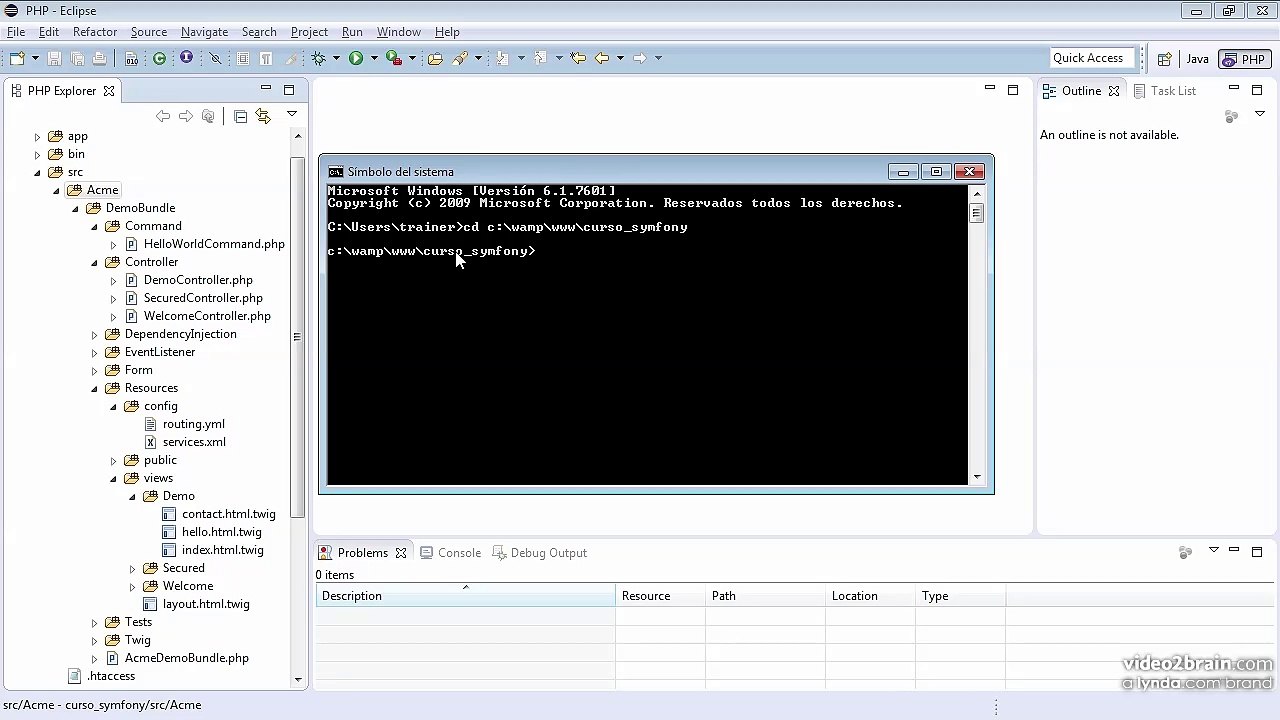Image resolution: width=1280 pixels, height=720 pixels.
Task: Click the green C class toolbar icon
Action: pos(159,59)
